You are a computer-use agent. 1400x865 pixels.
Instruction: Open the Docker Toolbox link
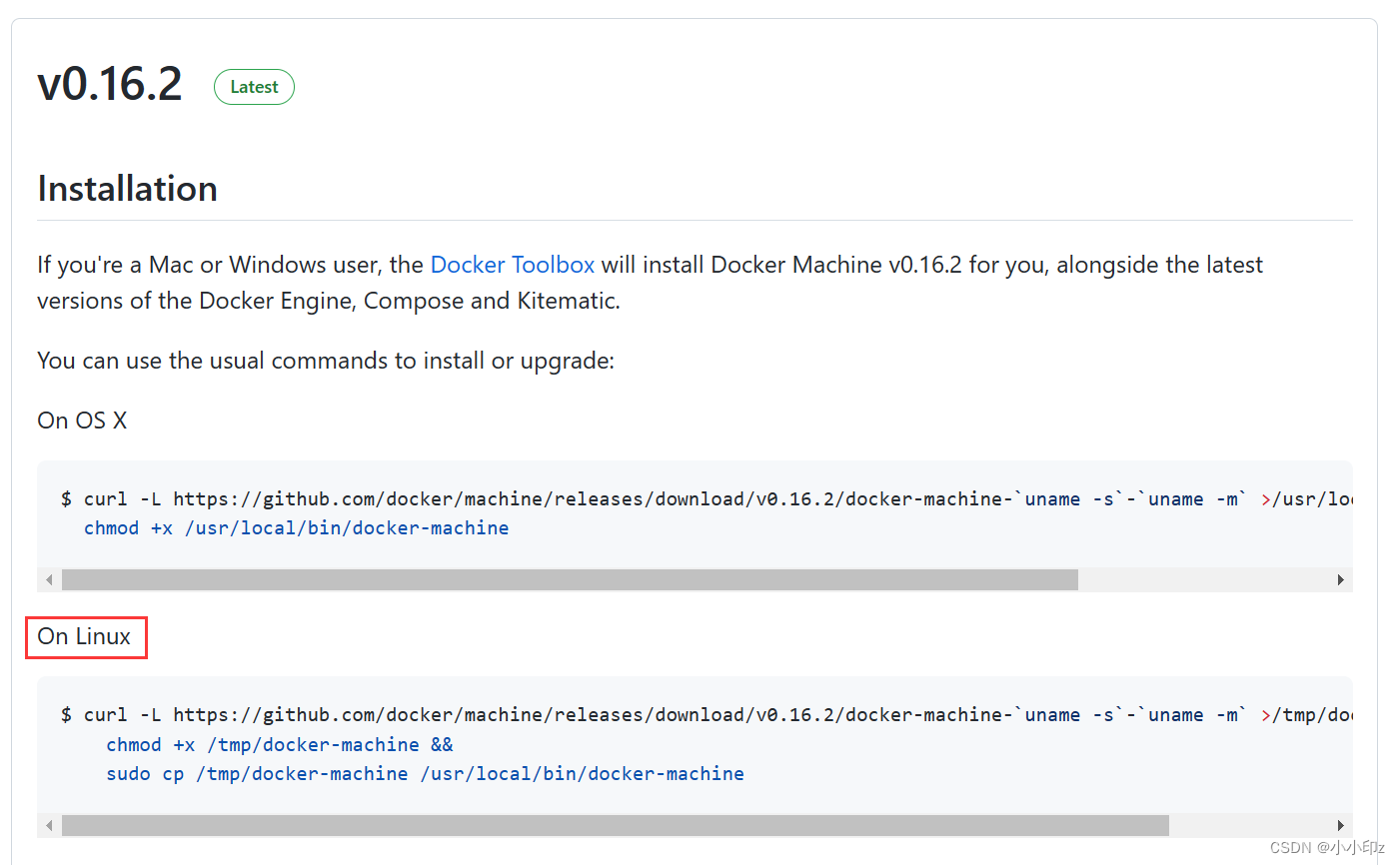tap(512, 265)
